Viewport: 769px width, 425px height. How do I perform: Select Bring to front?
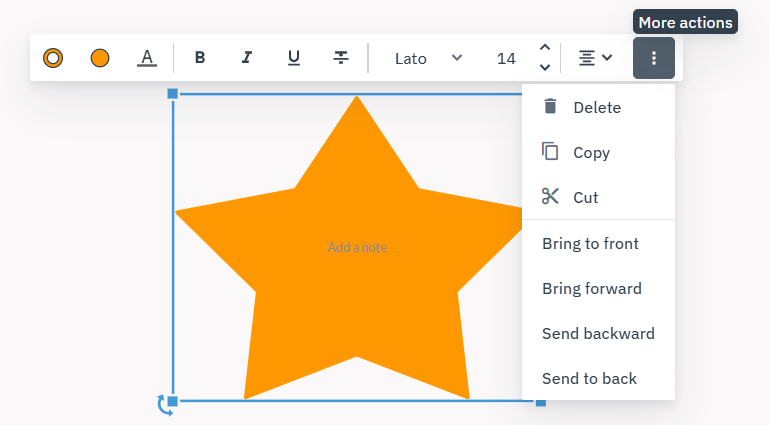(598, 244)
